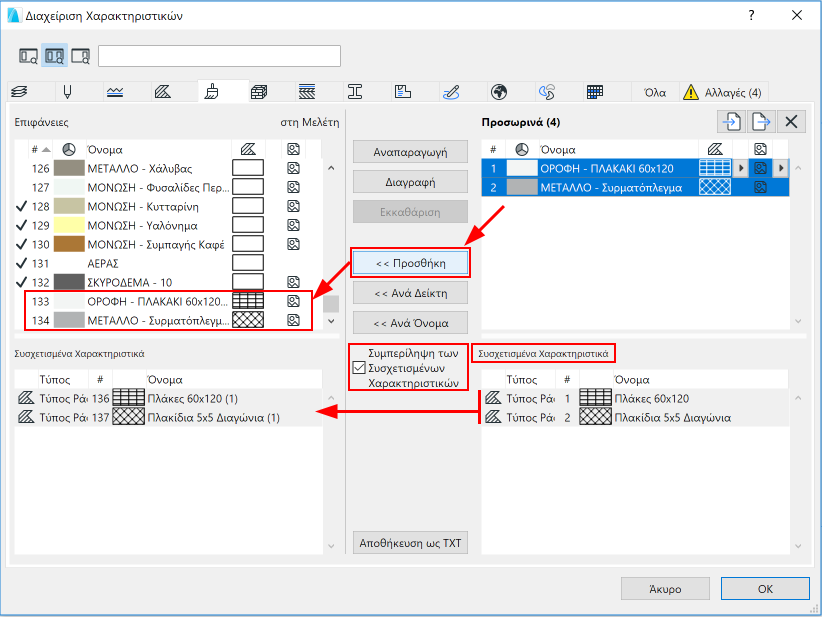The width and height of the screenshot is (822, 617).
Task: Toggle the highlighted second search mode icon
Action: (x=55, y=56)
